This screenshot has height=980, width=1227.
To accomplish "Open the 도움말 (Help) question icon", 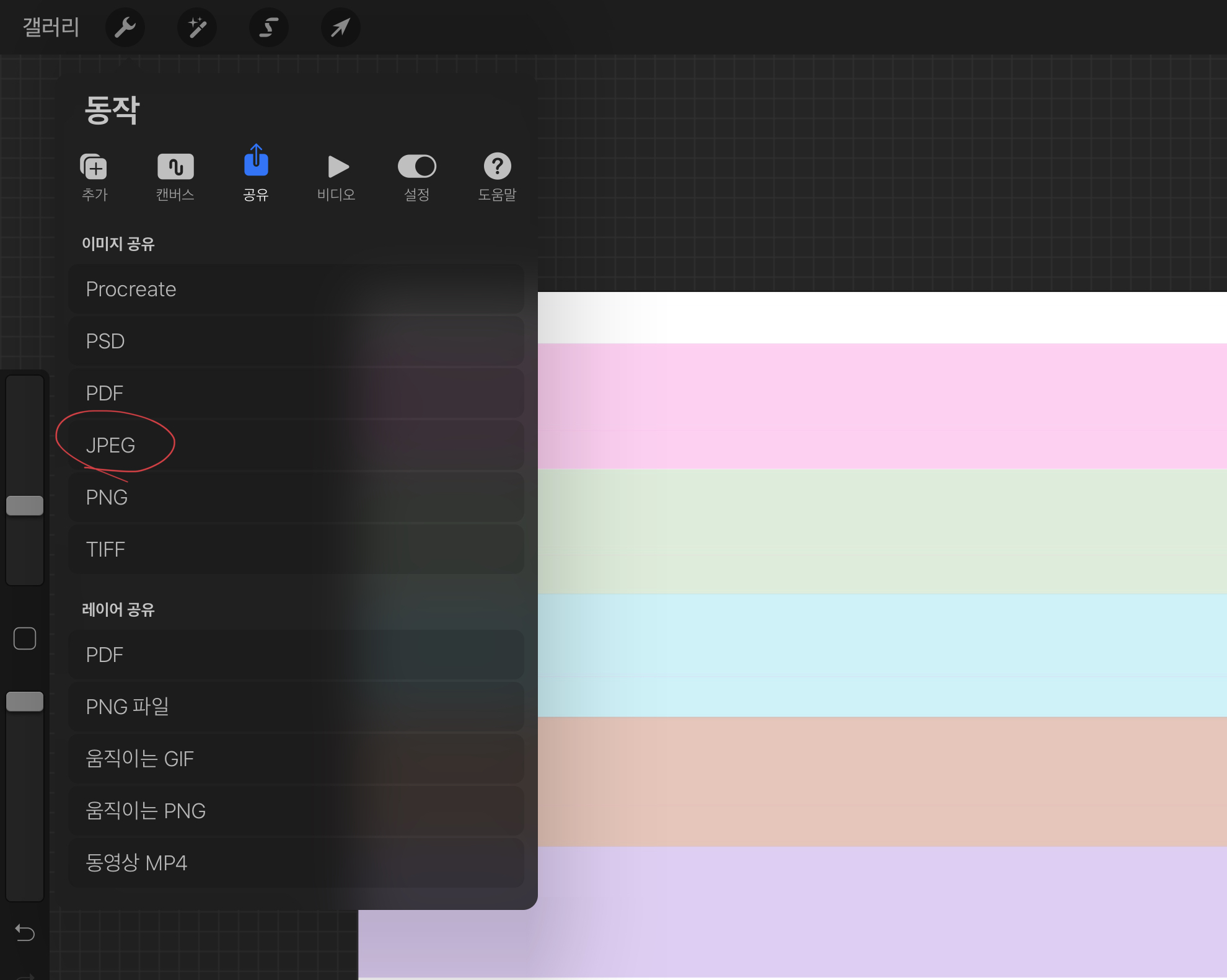I will click(x=497, y=175).
